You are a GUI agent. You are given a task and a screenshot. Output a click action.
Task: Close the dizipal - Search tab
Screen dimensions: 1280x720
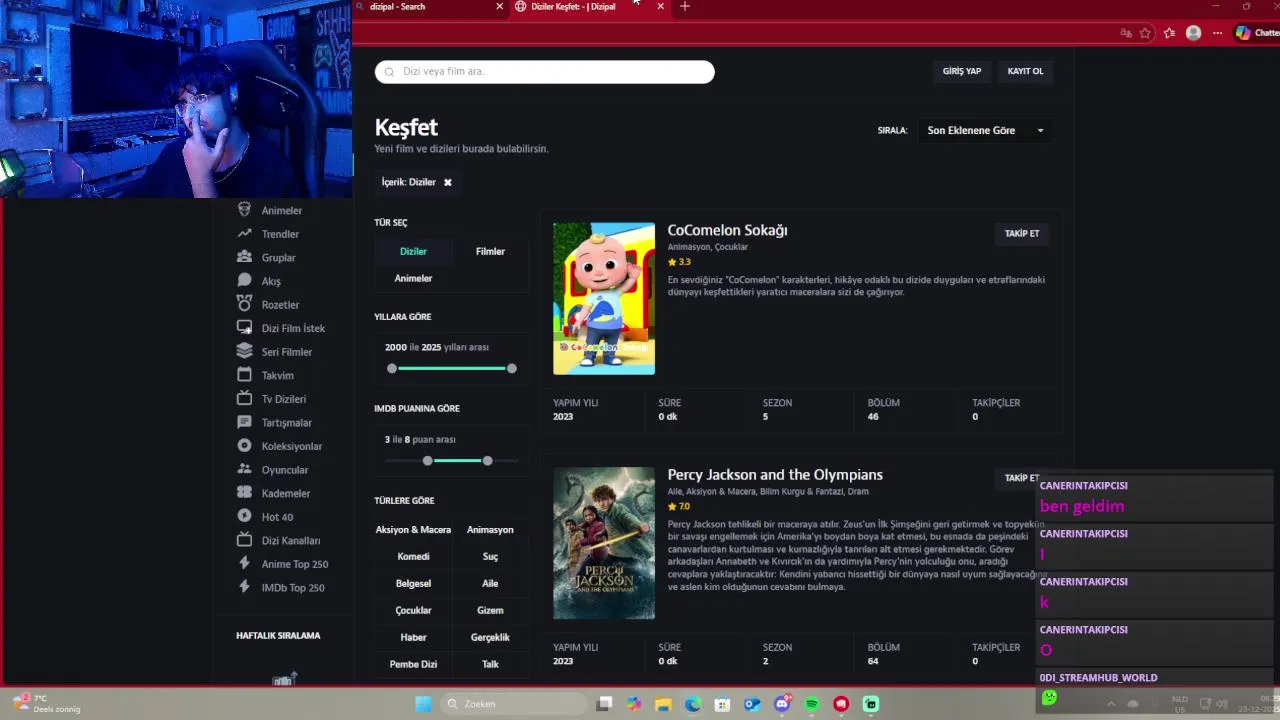click(500, 6)
